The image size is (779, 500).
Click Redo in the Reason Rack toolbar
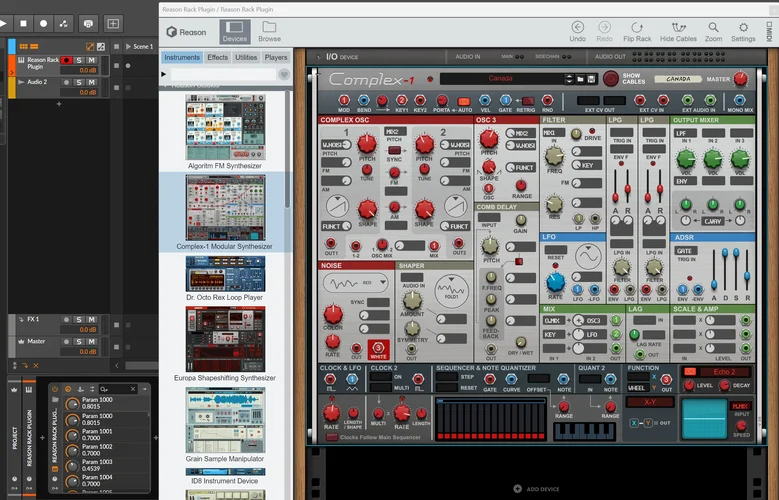pyautogui.click(x=604, y=32)
